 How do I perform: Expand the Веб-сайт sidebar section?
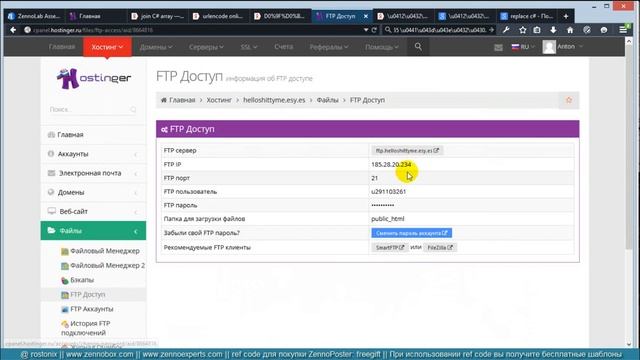tap(93, 211)
